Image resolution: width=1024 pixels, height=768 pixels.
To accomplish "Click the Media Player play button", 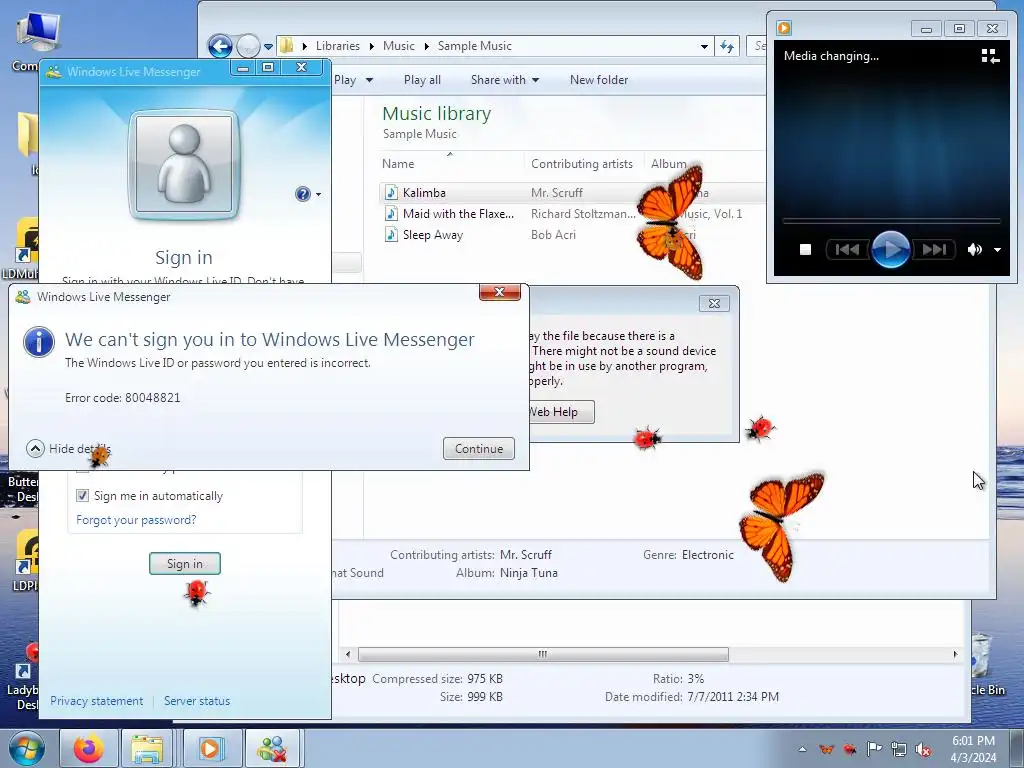I will [890, 249].
